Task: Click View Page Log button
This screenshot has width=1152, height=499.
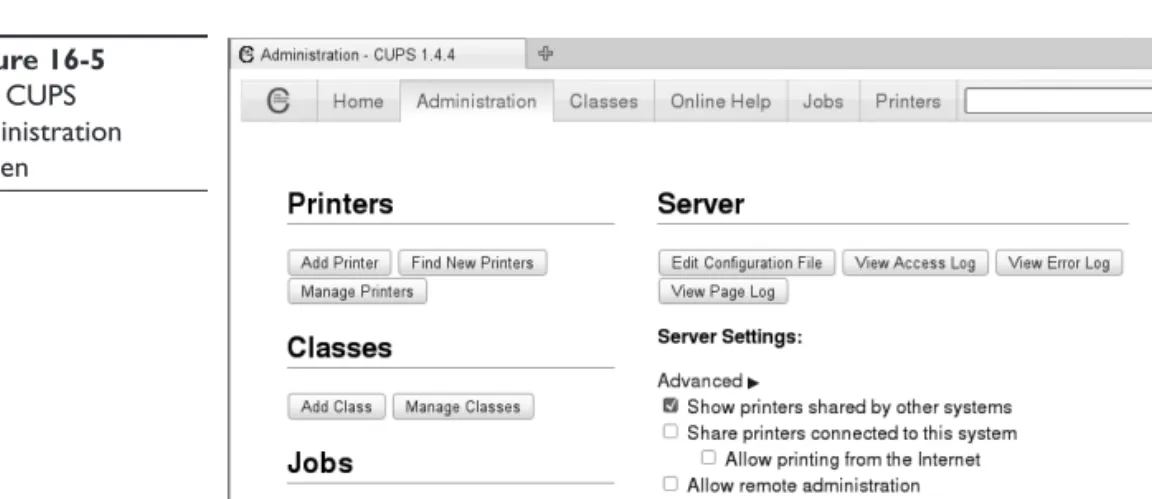Action: tap(723, 292)
